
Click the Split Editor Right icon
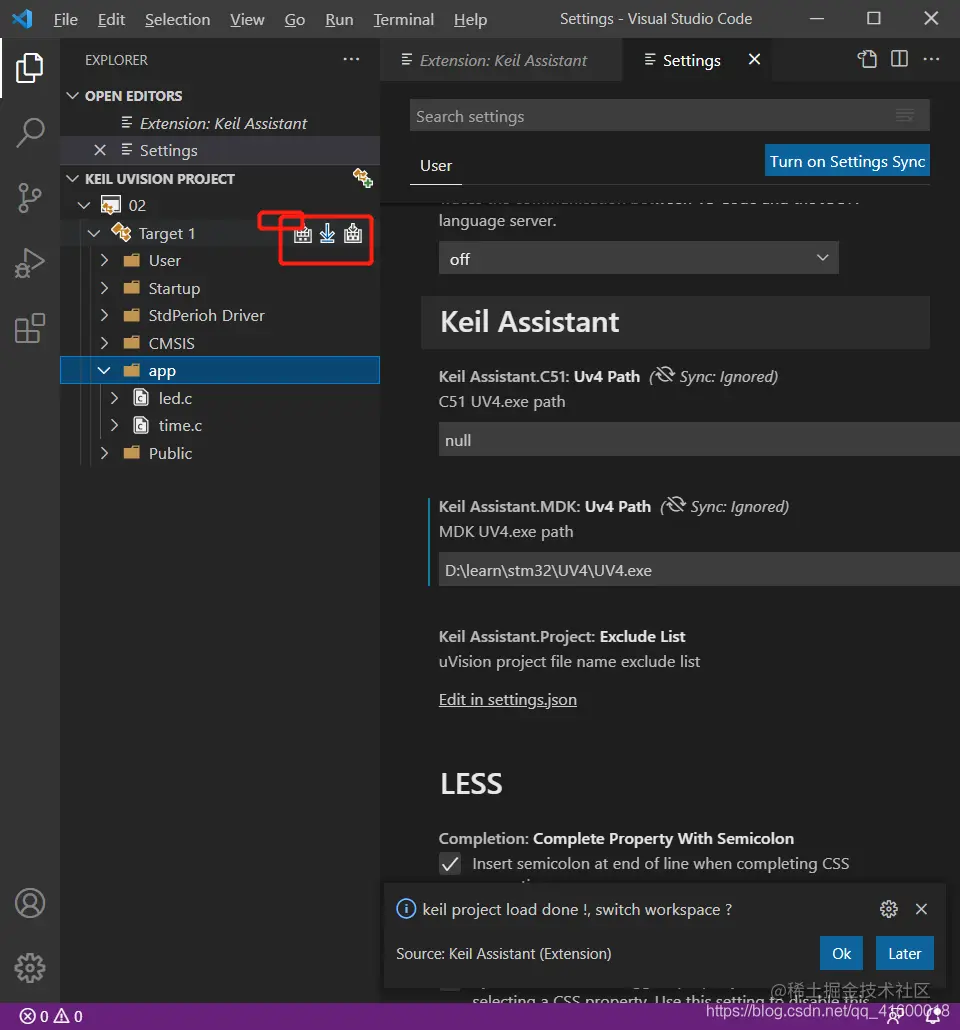coord(899,59)
